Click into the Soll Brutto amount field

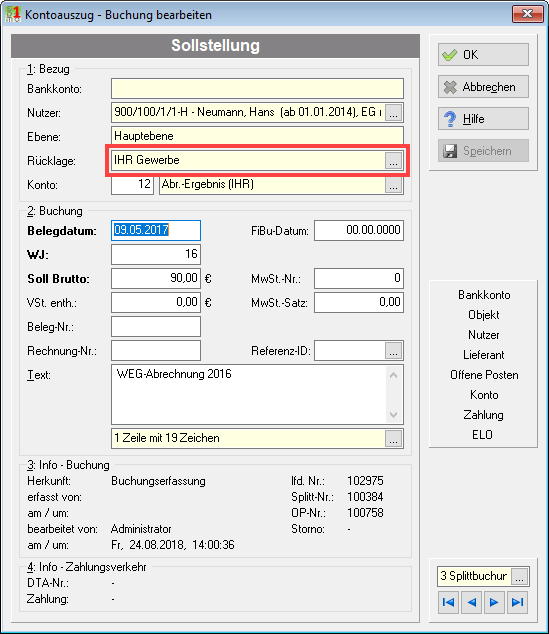(156, 279)
